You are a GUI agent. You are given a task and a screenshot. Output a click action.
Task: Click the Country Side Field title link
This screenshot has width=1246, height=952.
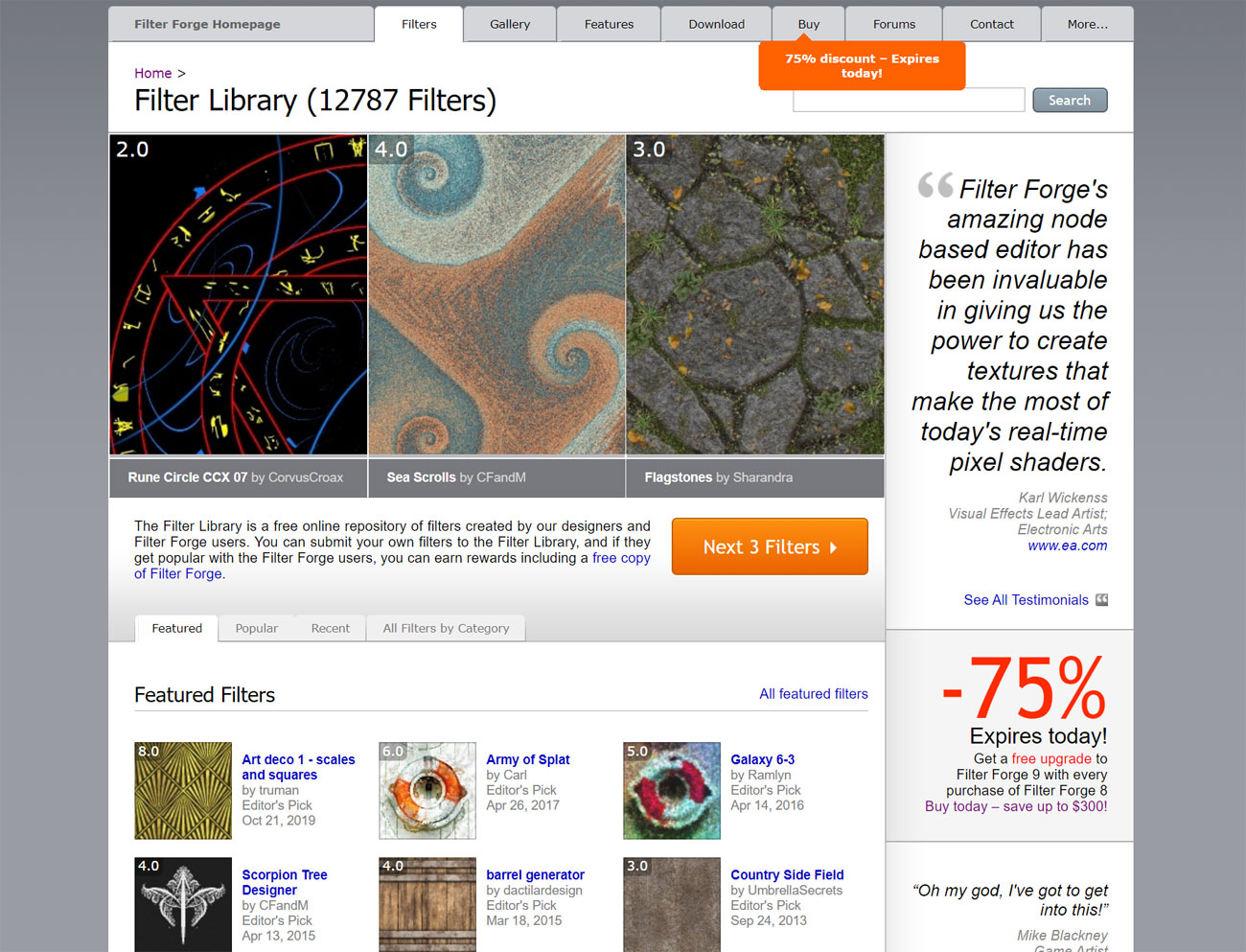click(x=787, y=874)
